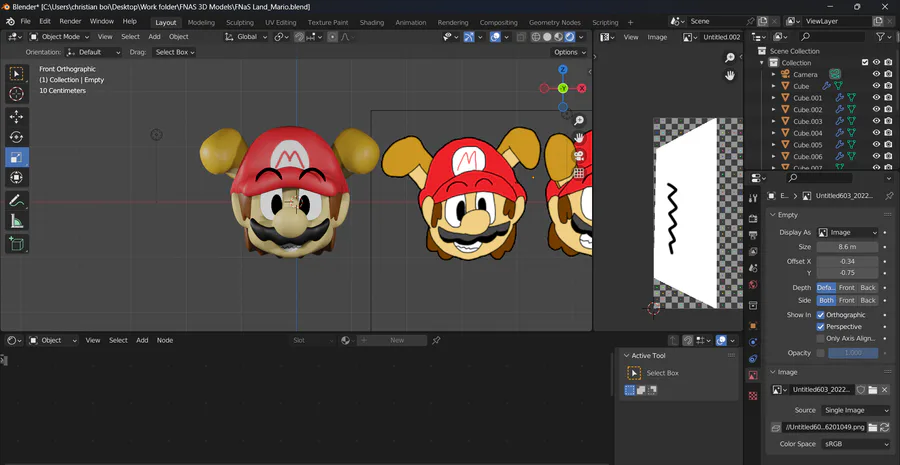Select the Move tool
This screenshot has width=900, height=465.
17,117
